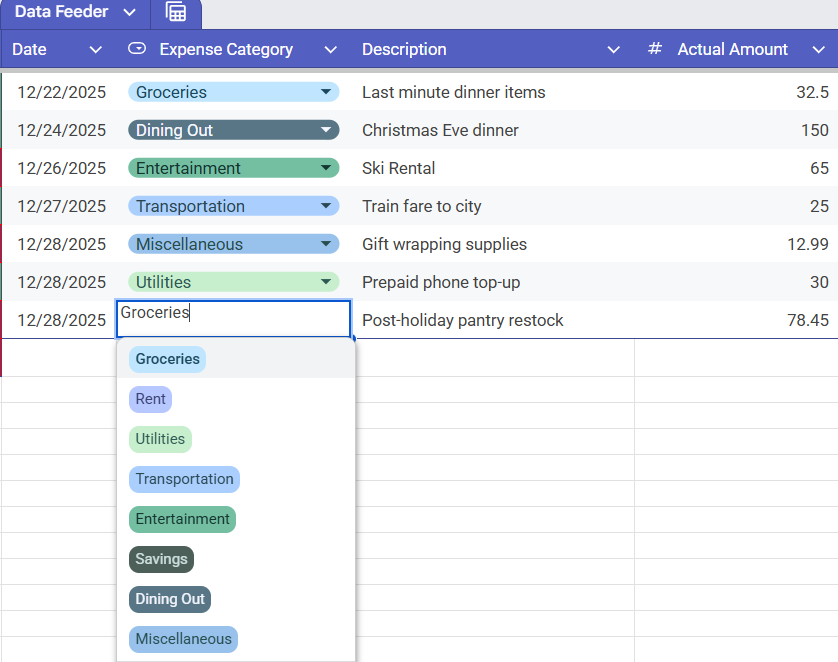Open the Utilities dropdown for Prepaid phone row

[325, 282]
